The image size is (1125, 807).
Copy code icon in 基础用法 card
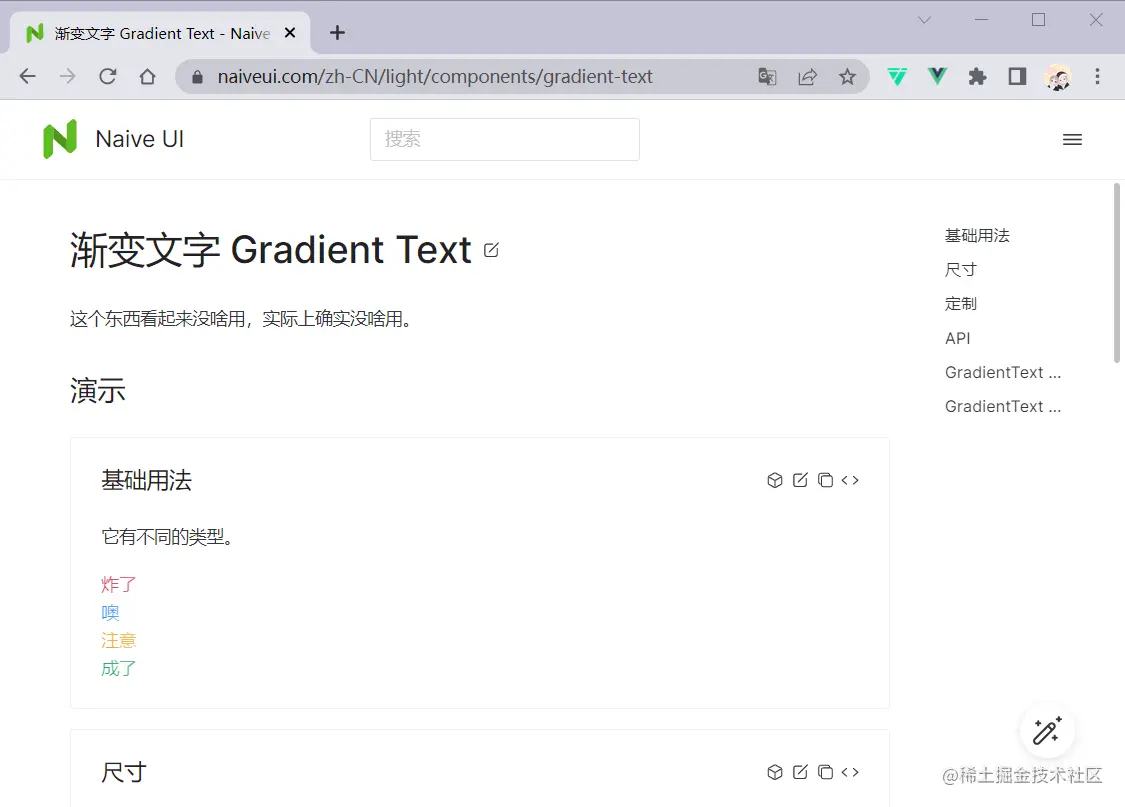[x=825, y=480]
